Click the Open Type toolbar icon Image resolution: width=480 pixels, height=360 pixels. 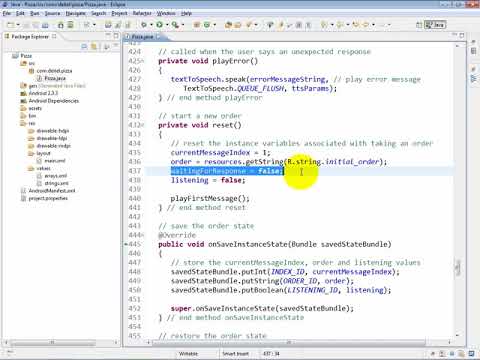(x=228, y=25)
